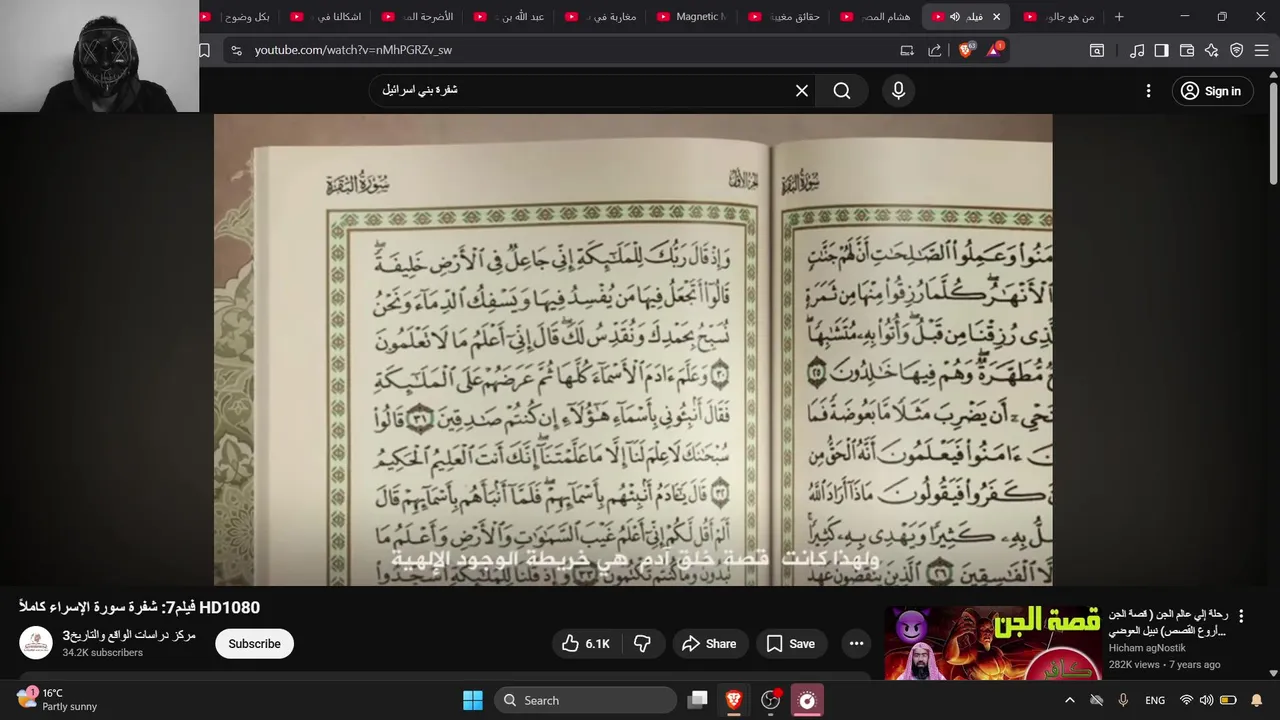Open Brave Rewards triangle icon

994,50
